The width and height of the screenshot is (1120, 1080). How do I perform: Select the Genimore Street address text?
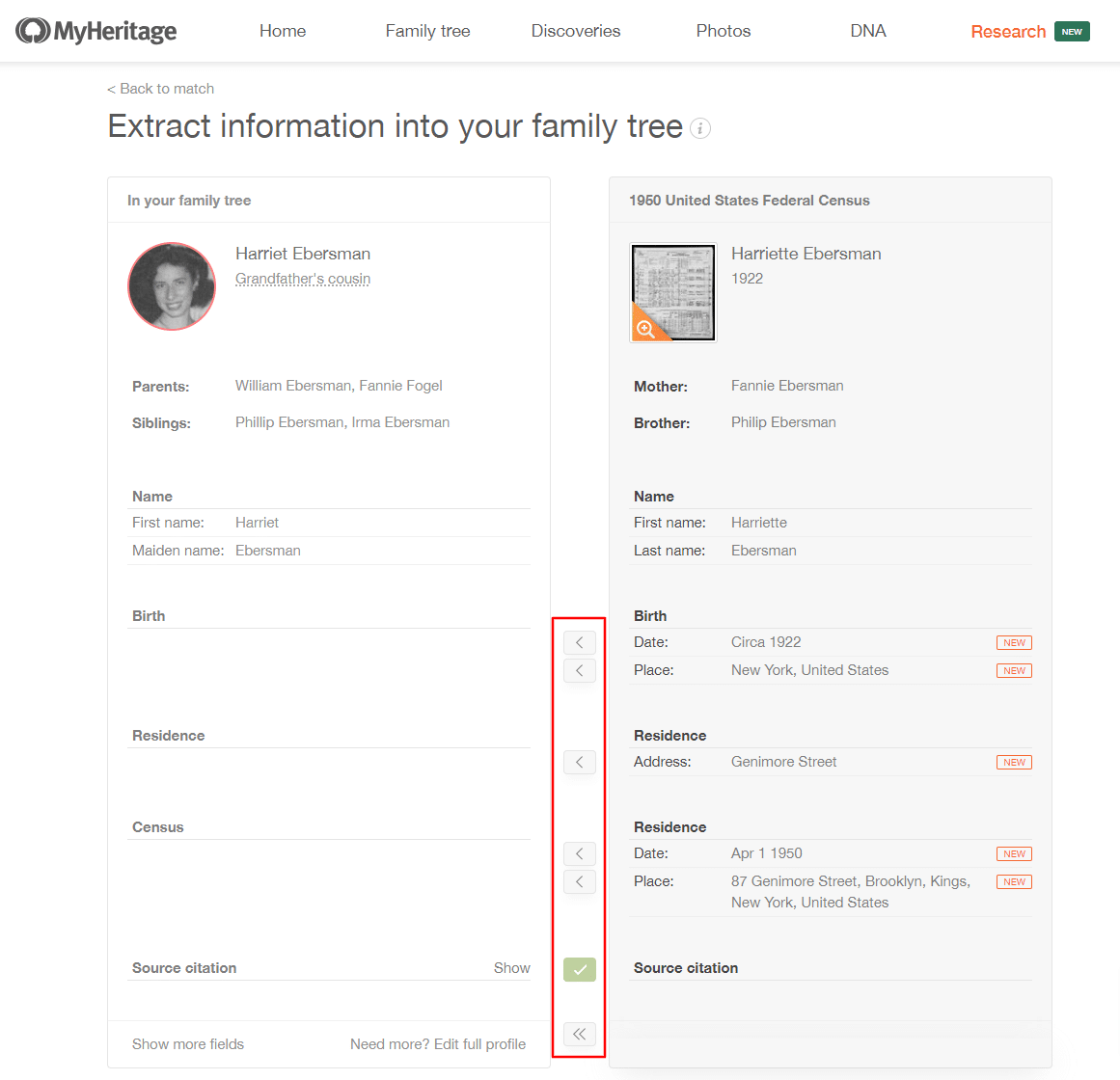(783, 762)
